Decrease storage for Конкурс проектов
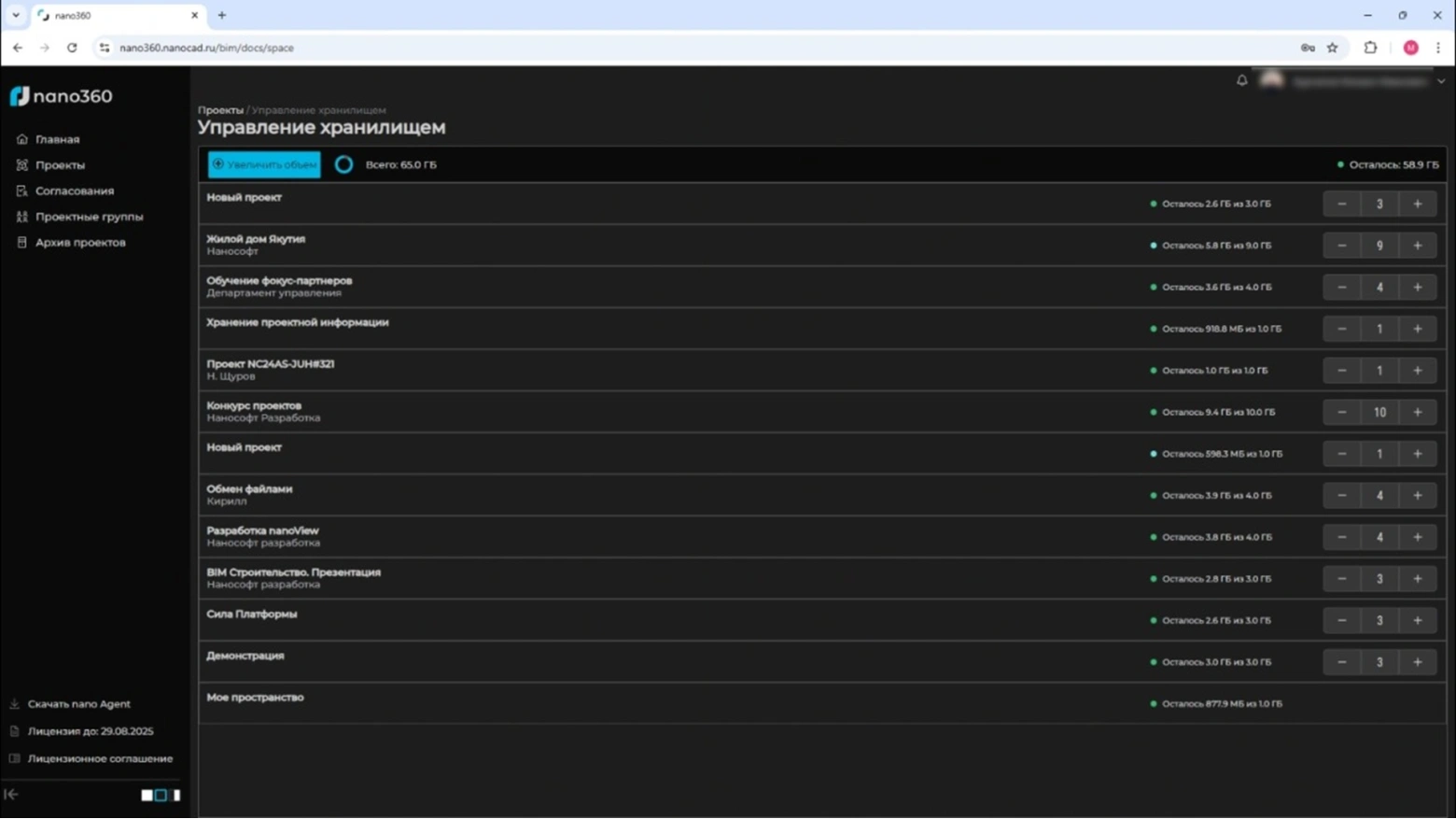Image resolution: width=1456 pixels, height=819 pixels. click(x=1341, y=412)
